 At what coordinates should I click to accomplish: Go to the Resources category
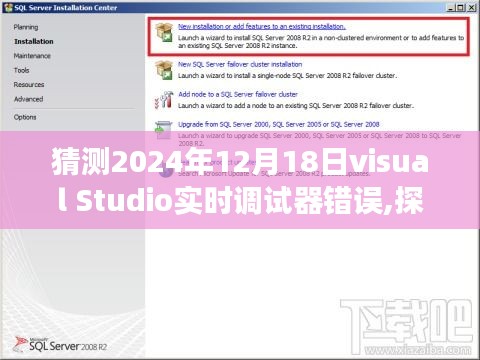29,84
